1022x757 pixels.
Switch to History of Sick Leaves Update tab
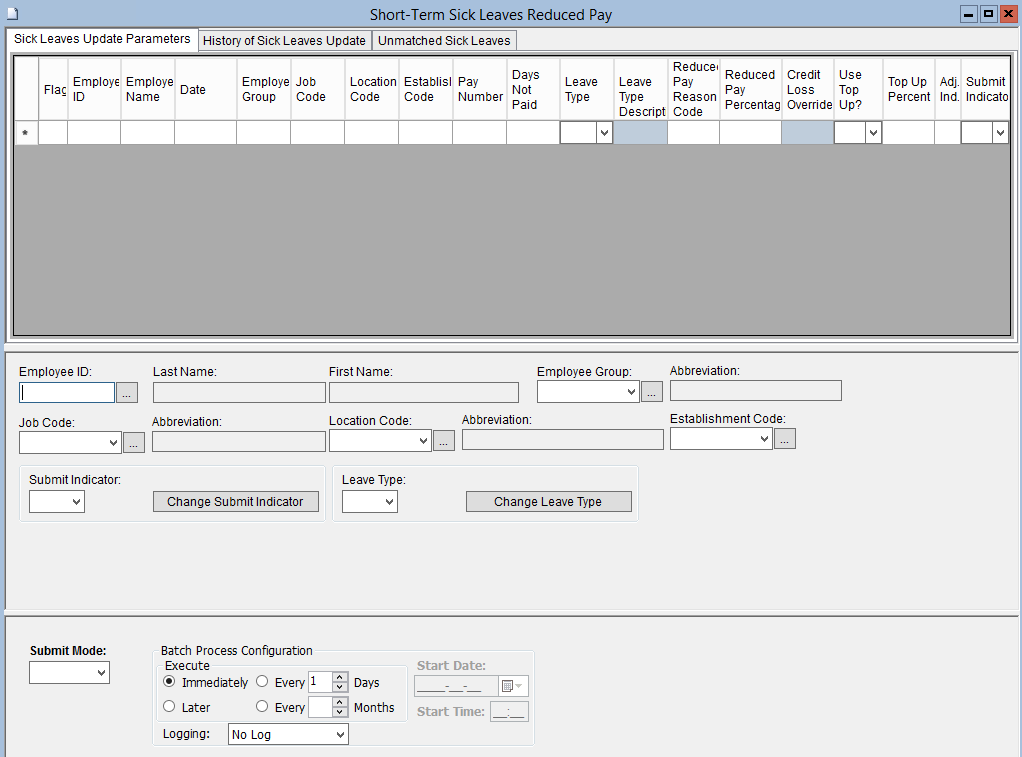coord(284,41)
